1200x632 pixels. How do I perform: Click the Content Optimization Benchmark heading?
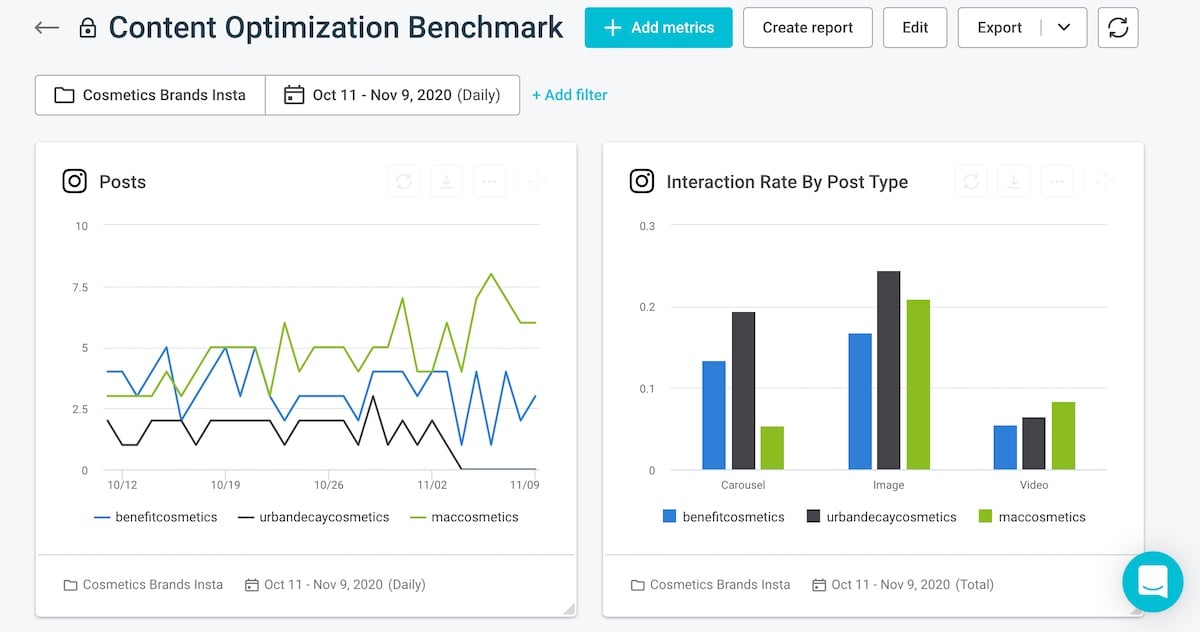(336, 28)
